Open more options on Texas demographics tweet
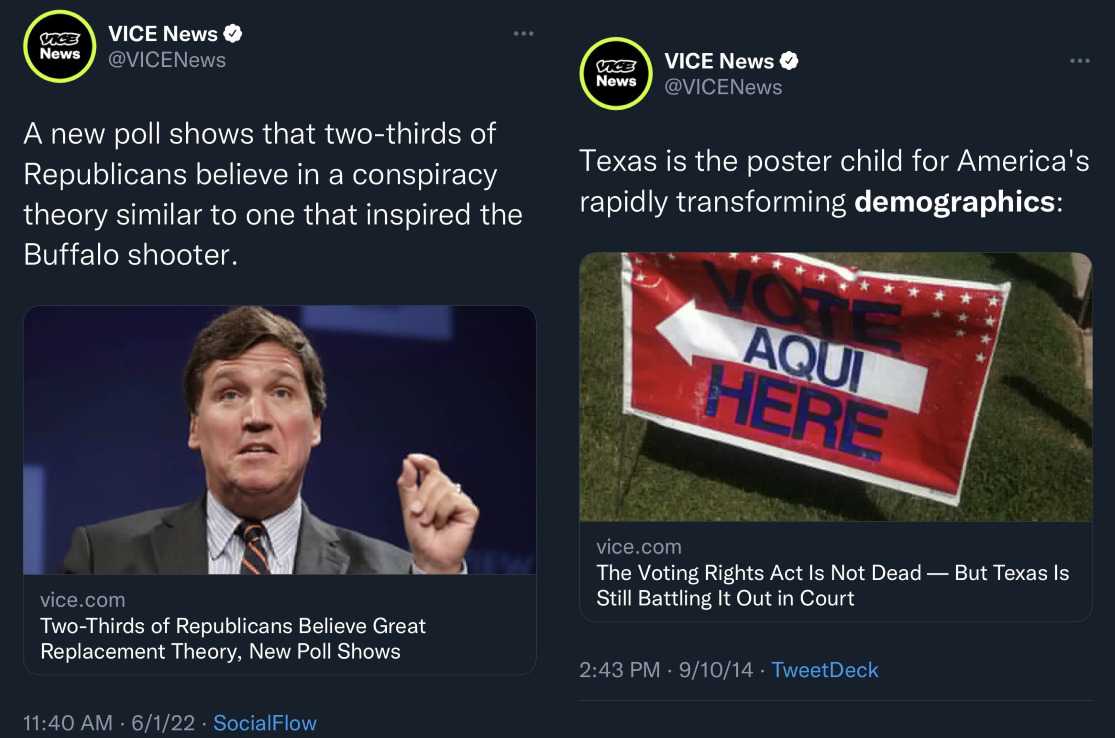Screen dimensions: 1115x738 [1079, 61]
